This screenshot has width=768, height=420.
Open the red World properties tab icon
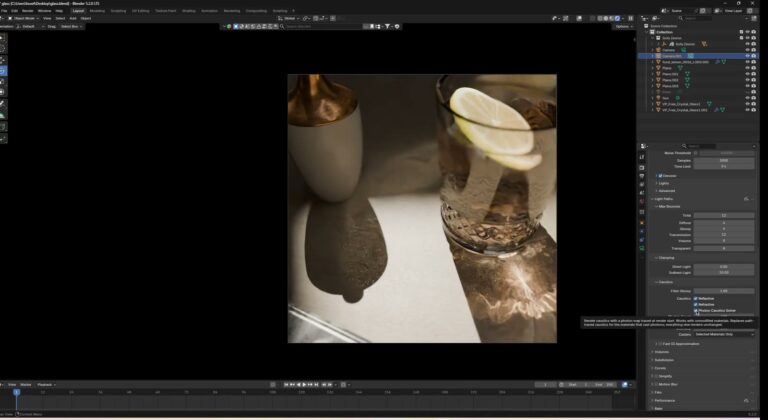coord(642,201)
